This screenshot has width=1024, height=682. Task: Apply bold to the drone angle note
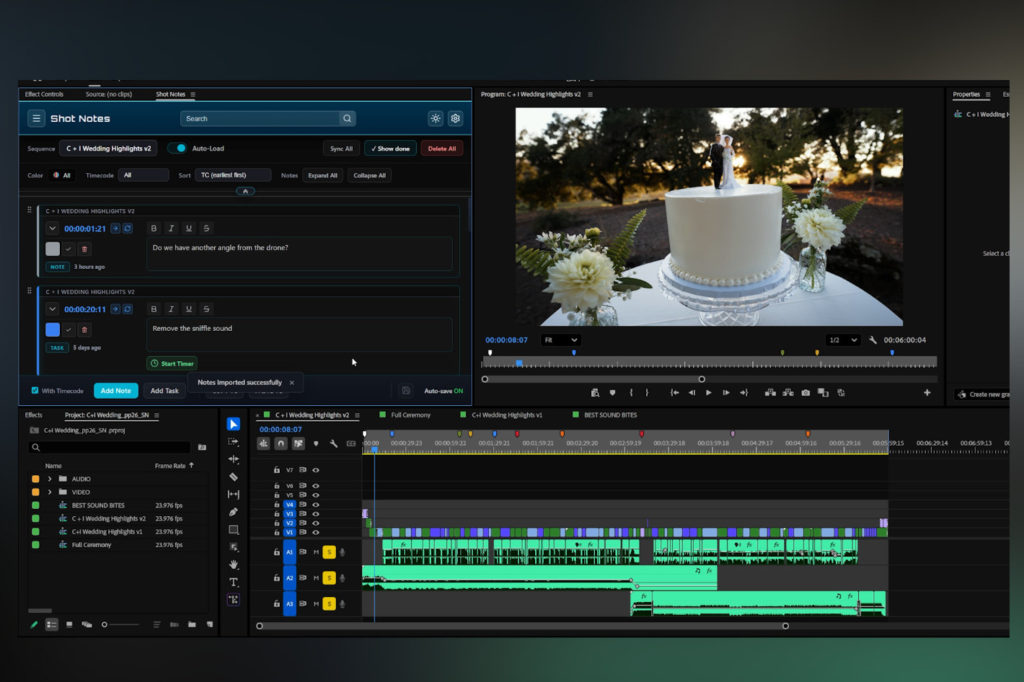153,228
